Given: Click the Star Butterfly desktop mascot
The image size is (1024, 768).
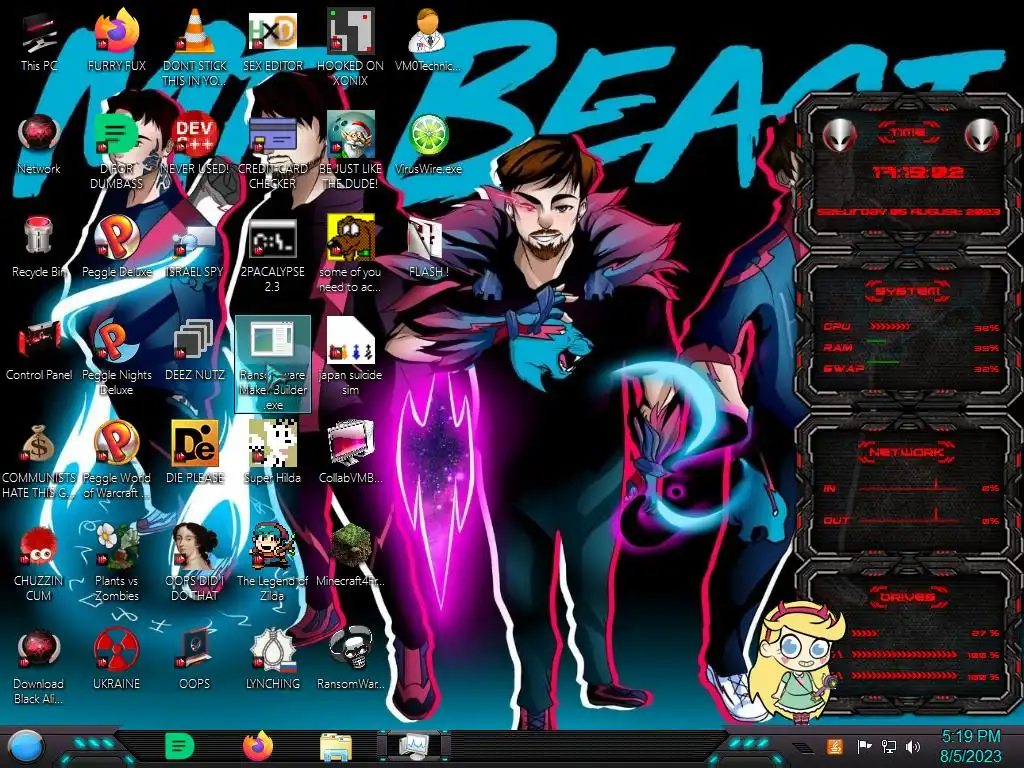Looking at the screenshot, I should click(x=795, y=664).
